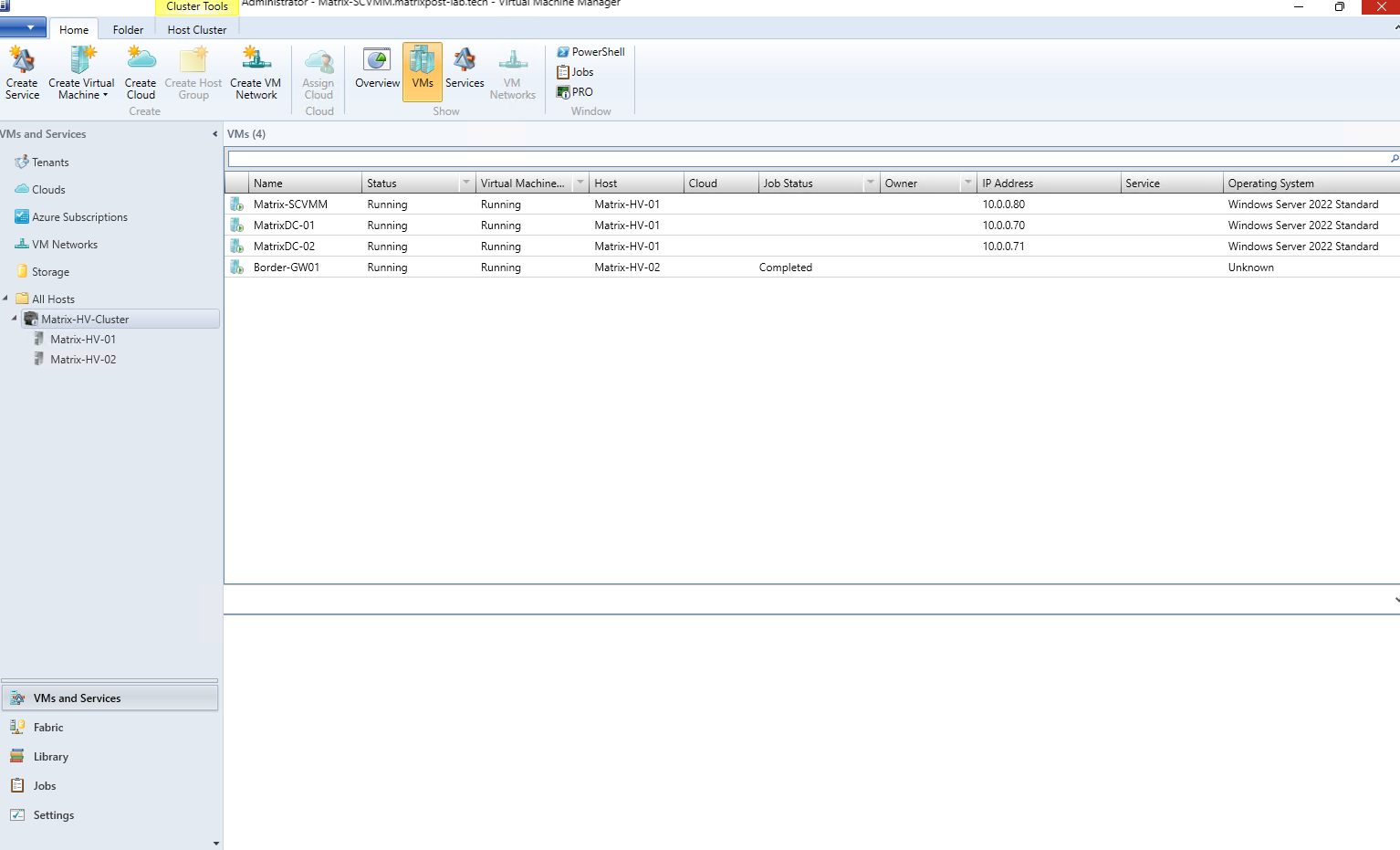
Task: Select the Border-GW01 virtual machine row
Action: click(812, 268)
